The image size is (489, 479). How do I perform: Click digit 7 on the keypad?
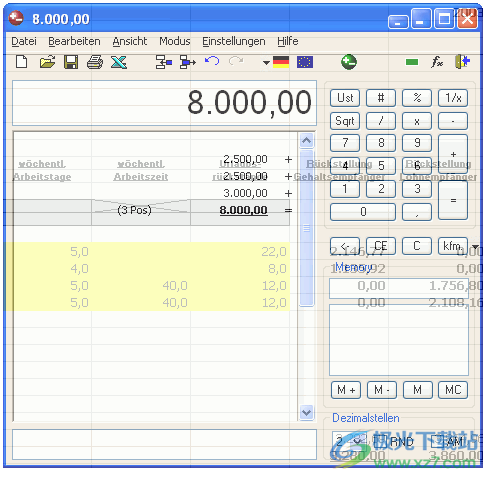[345, 143]
